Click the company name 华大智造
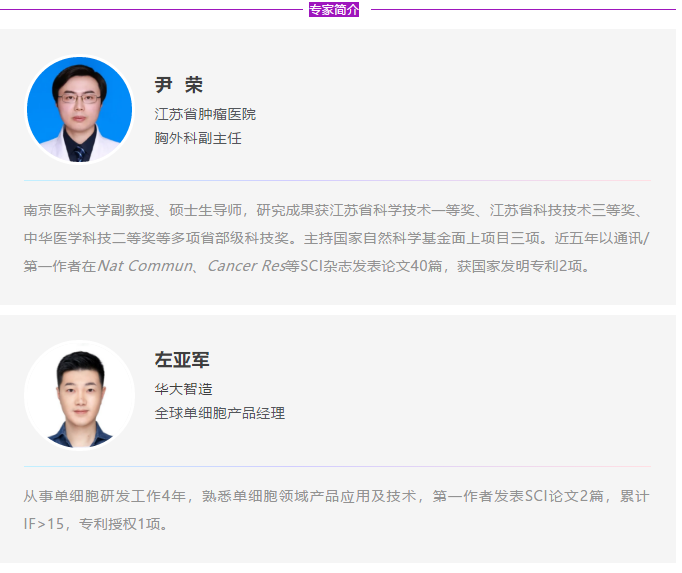The height and width of the screenshot is (573, 682). [184, 389]
